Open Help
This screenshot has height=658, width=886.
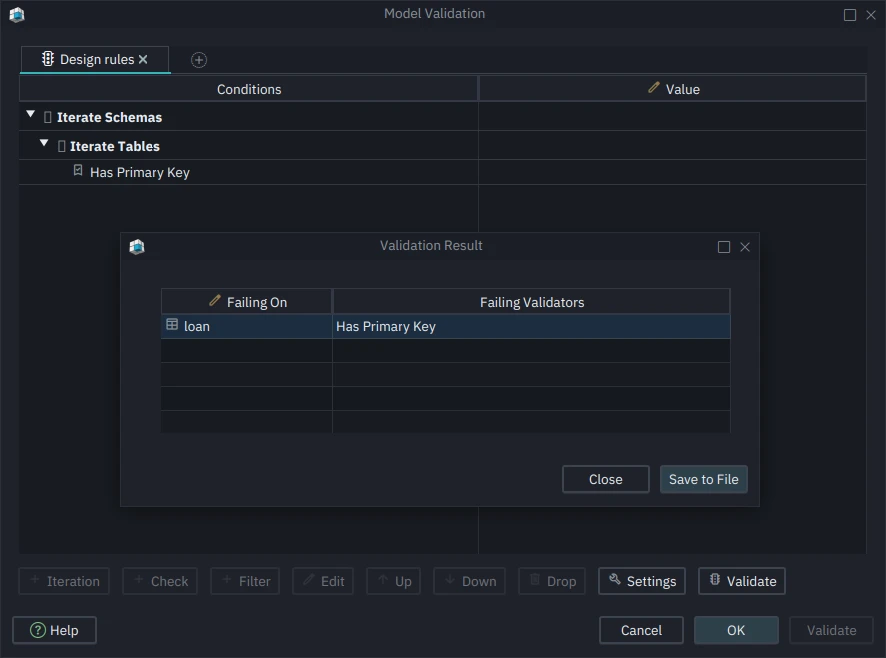[54, 630]
